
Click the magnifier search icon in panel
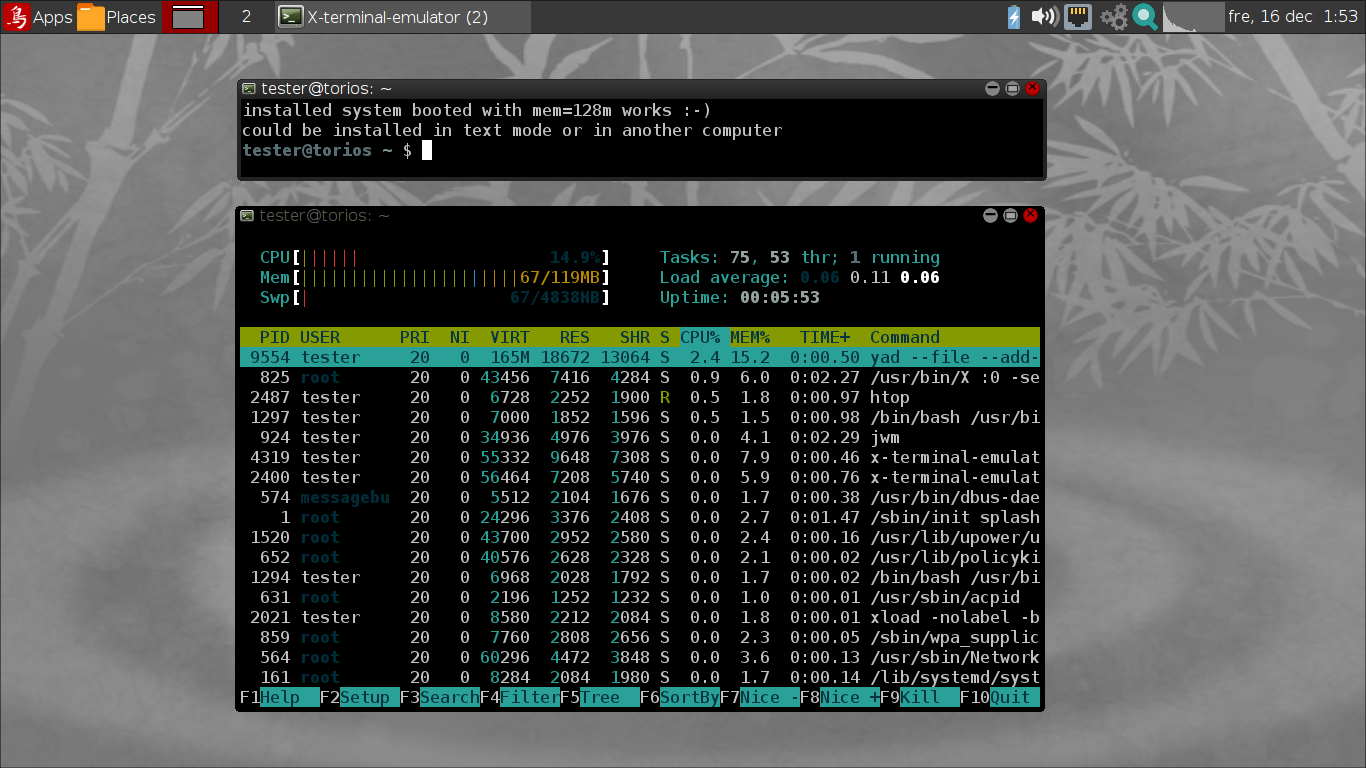tap(1145, 17)
